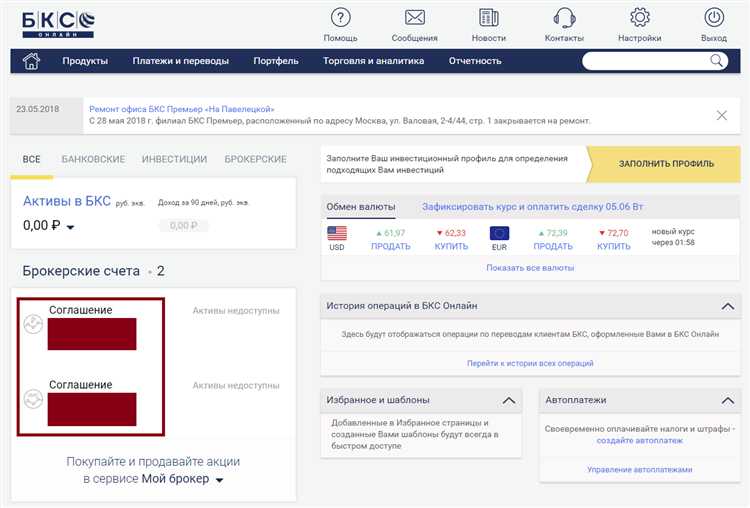This screenshot has width=750, height=508.
Task: Open Управление автоплатежами link
Action: pos(640,470)
